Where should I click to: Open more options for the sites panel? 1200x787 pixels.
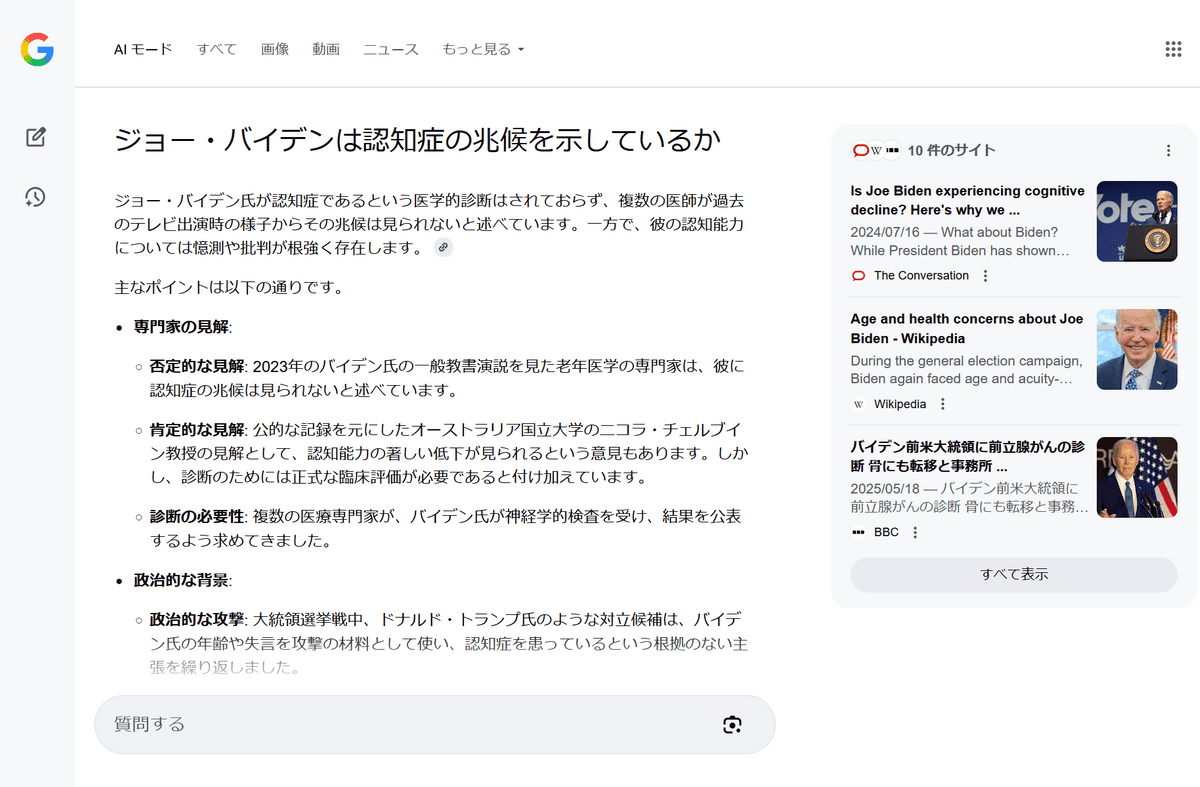[x=1168, y=151]
